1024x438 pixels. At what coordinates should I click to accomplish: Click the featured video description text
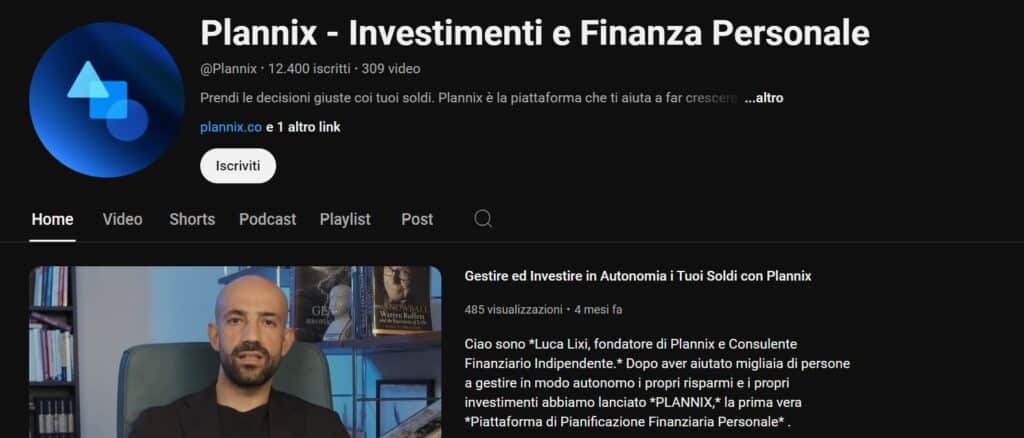(x=657, y=383)
